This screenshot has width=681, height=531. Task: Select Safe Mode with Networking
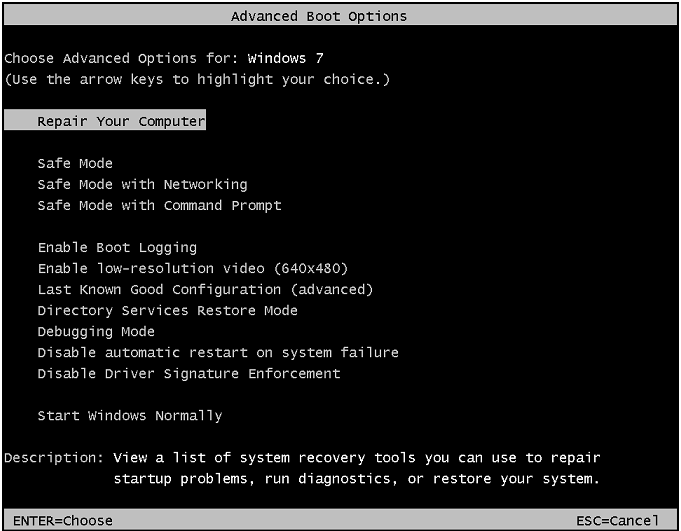(x=142, y=184)
